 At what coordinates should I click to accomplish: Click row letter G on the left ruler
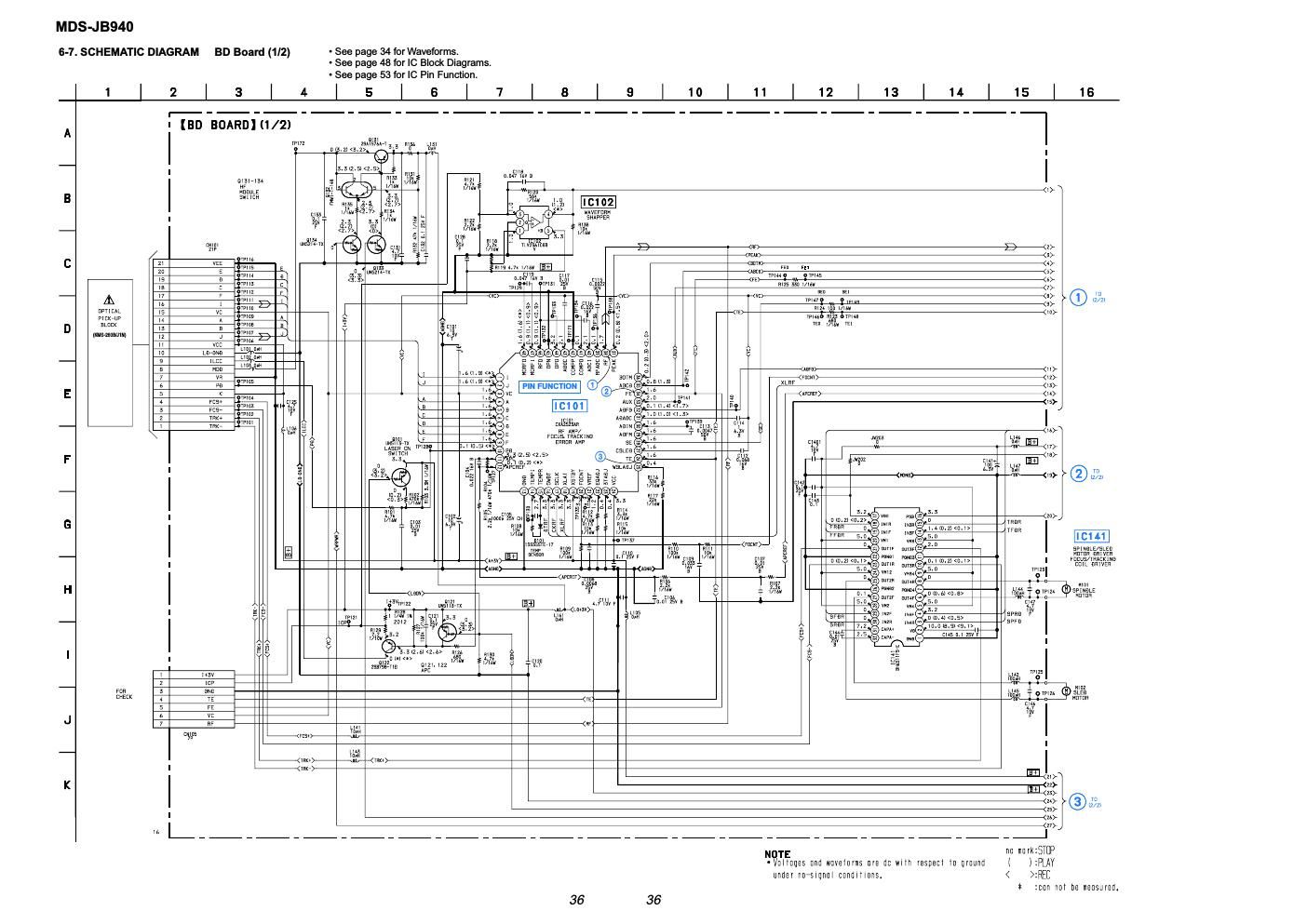[67, 524]
